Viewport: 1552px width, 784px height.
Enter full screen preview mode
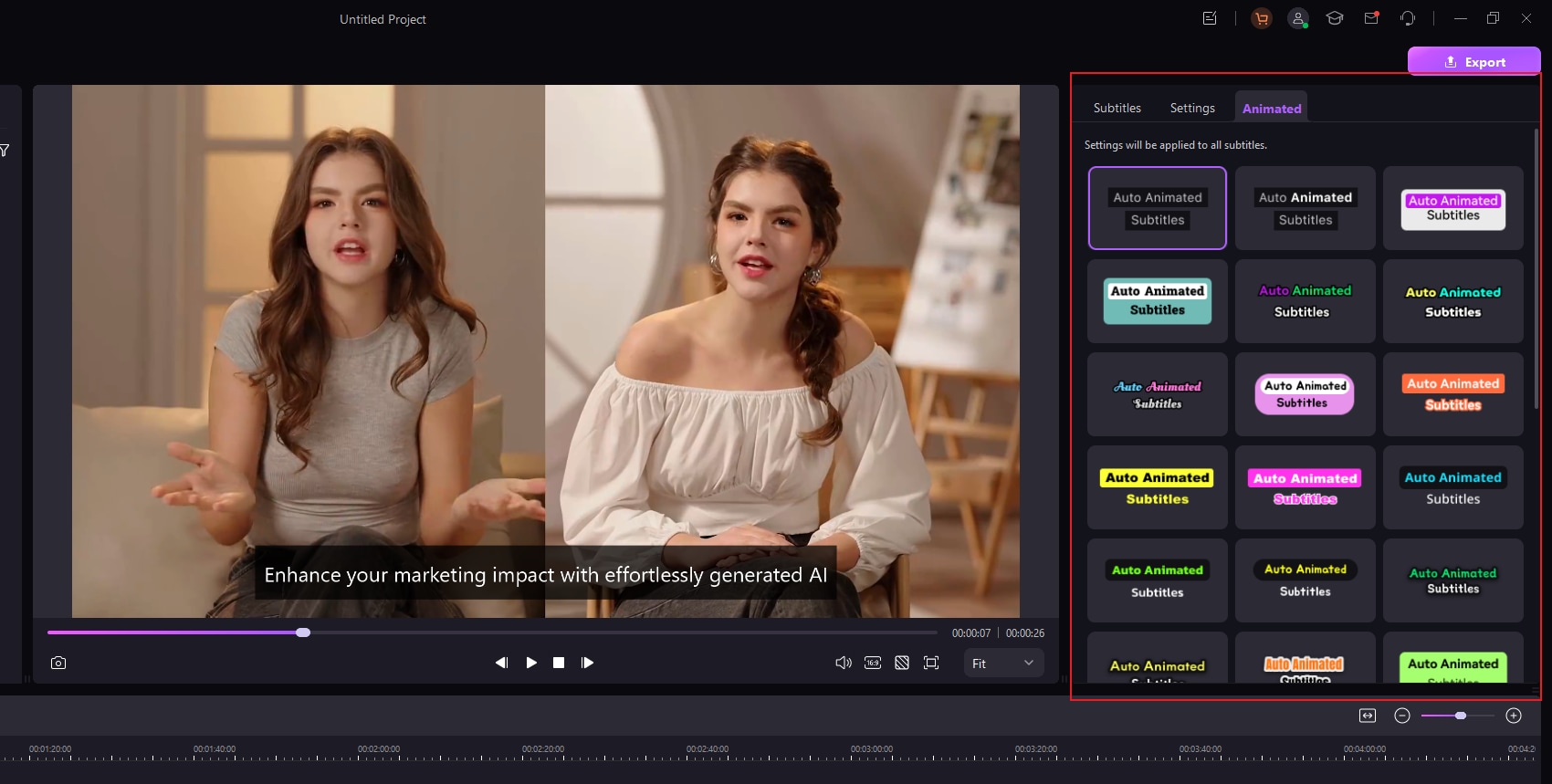coord(931,663)
